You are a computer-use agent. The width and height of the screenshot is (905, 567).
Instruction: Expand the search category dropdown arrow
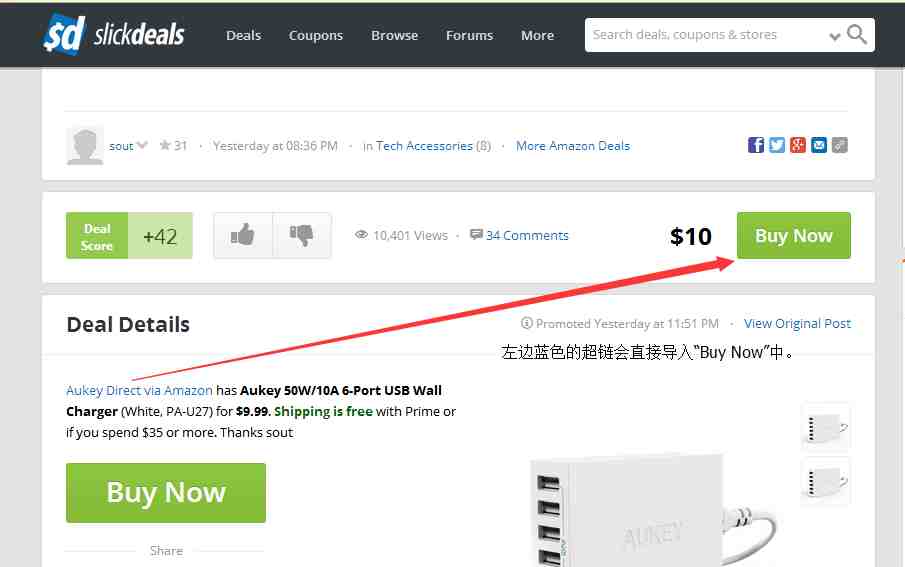point(834,36)
